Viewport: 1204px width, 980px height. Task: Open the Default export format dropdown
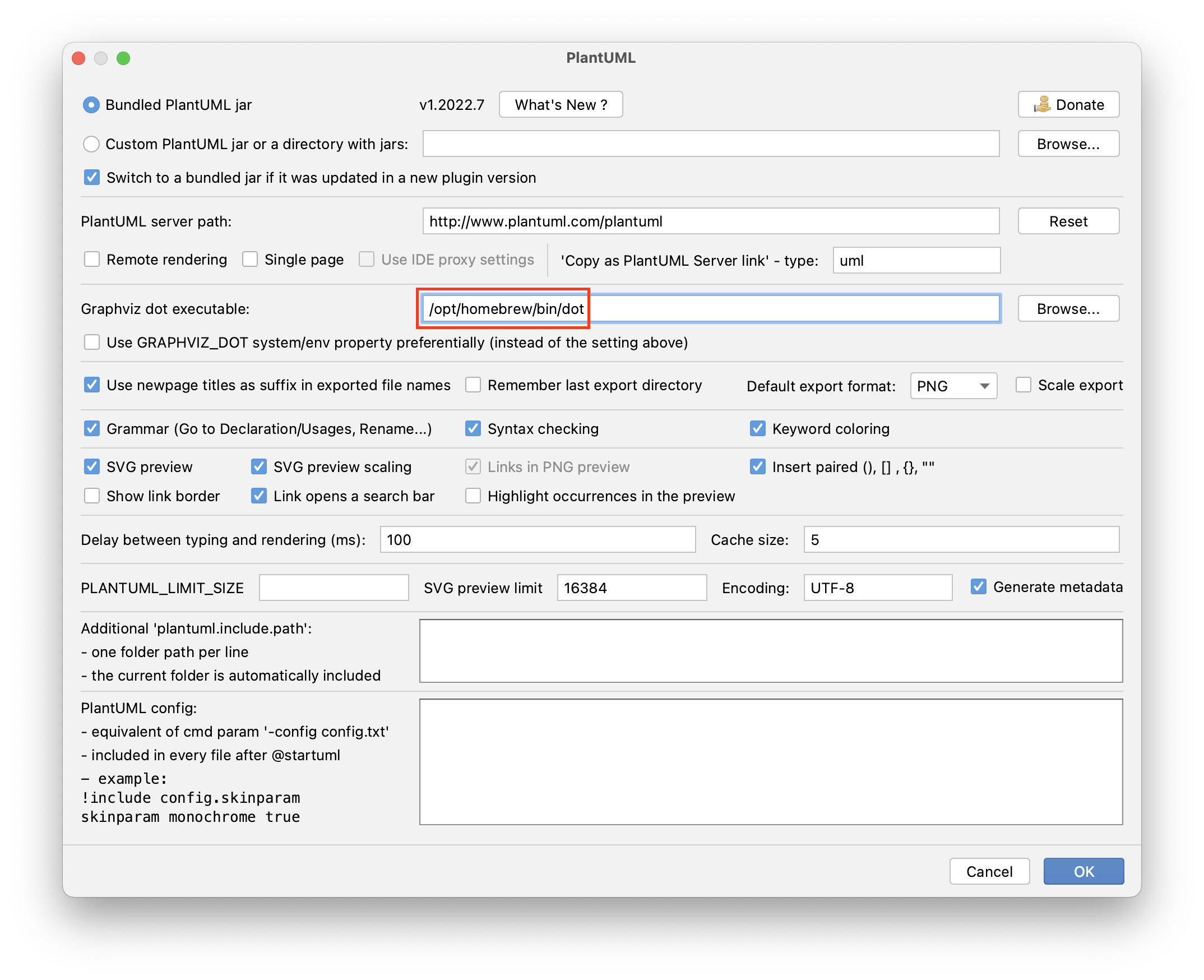click(953, 386)
